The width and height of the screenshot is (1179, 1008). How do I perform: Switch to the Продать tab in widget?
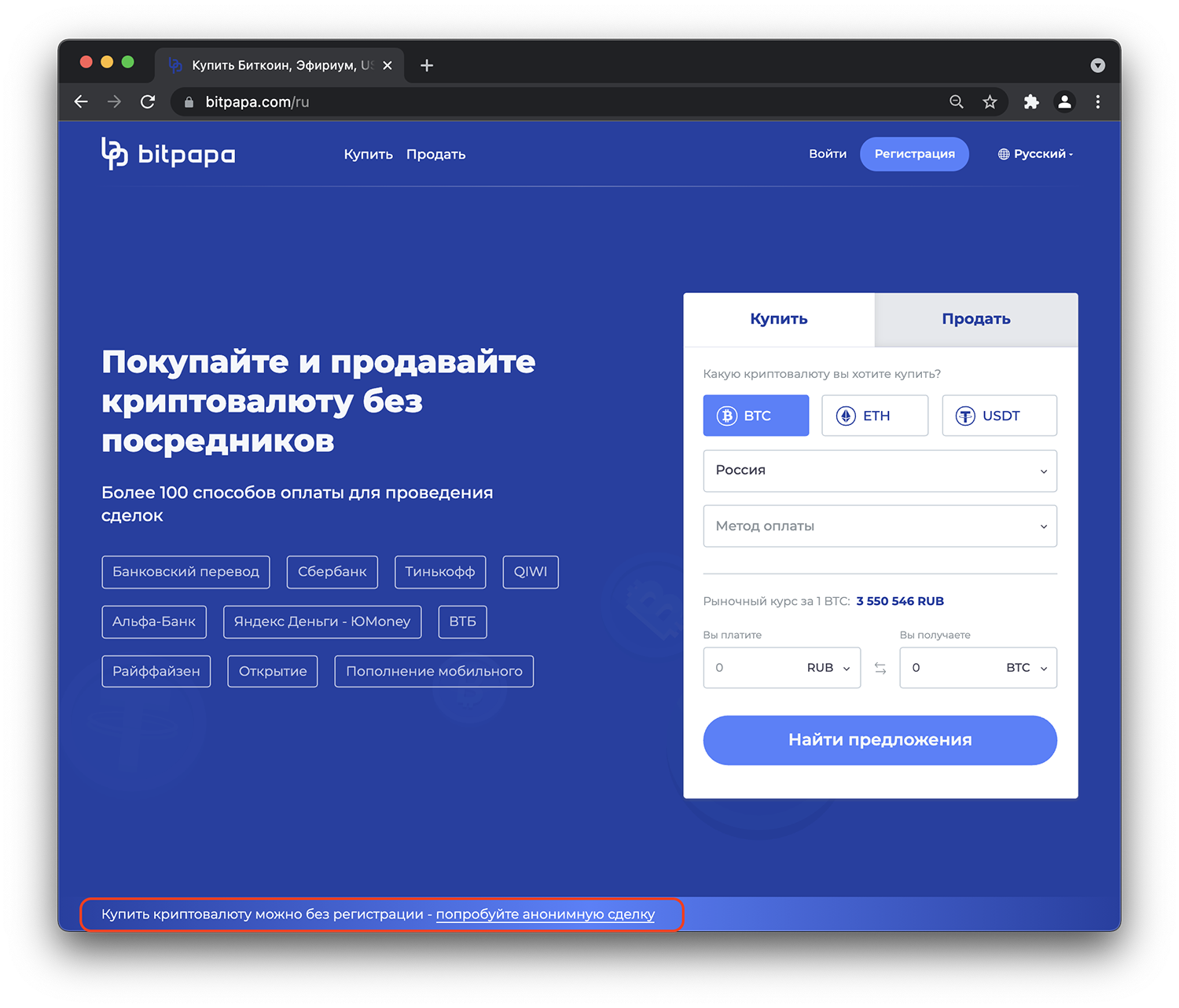click(x=976, y=319)
